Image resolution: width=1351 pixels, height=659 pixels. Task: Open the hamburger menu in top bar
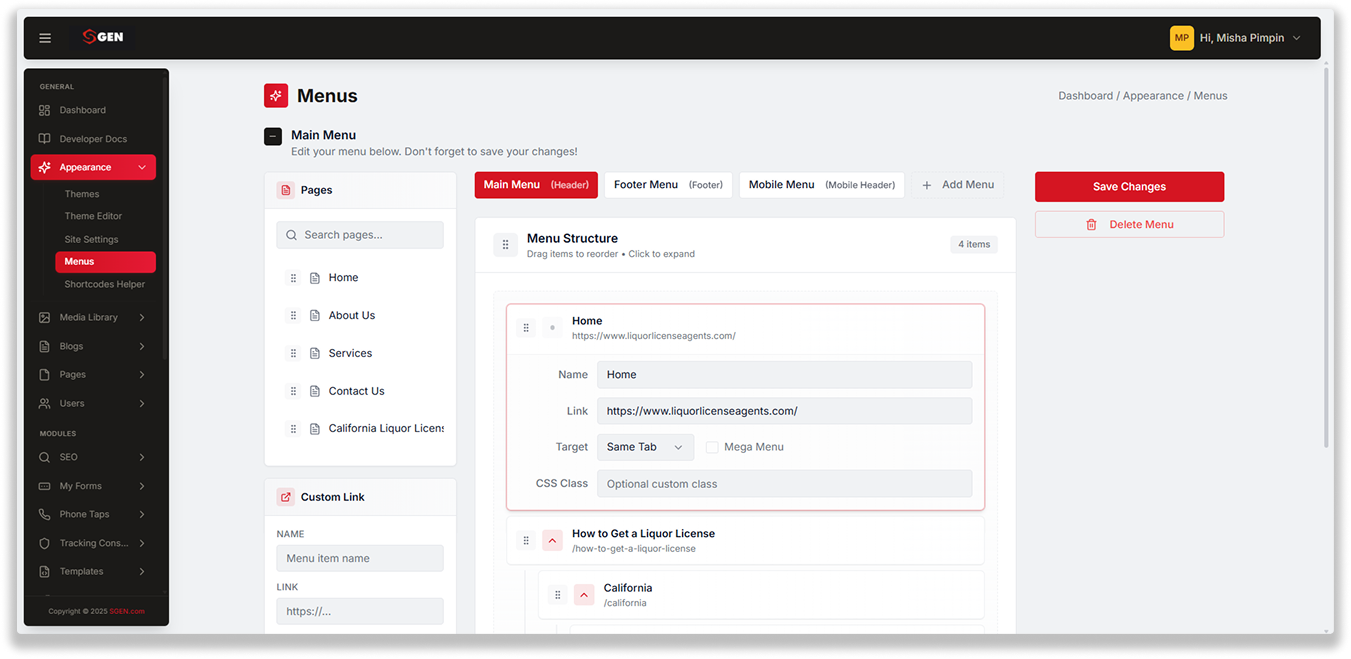pos(45,38)
